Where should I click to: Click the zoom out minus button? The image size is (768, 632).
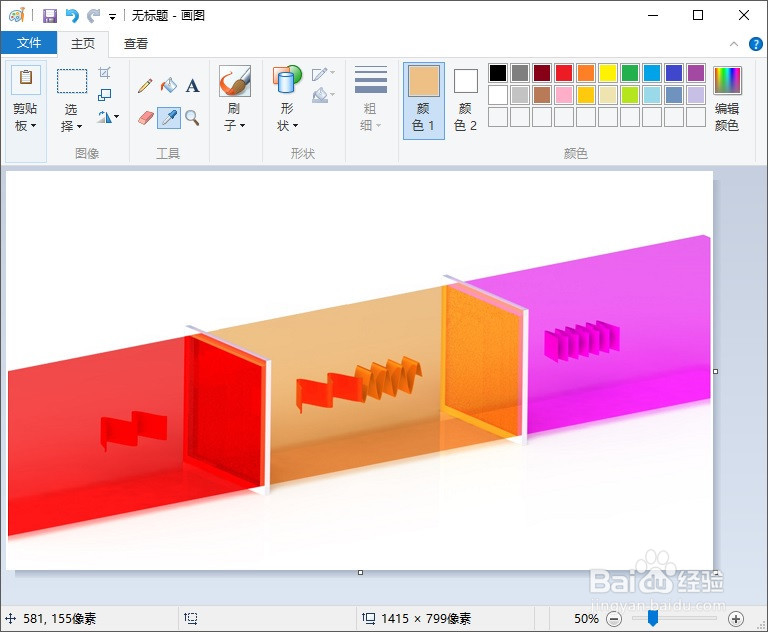[614, 619]
